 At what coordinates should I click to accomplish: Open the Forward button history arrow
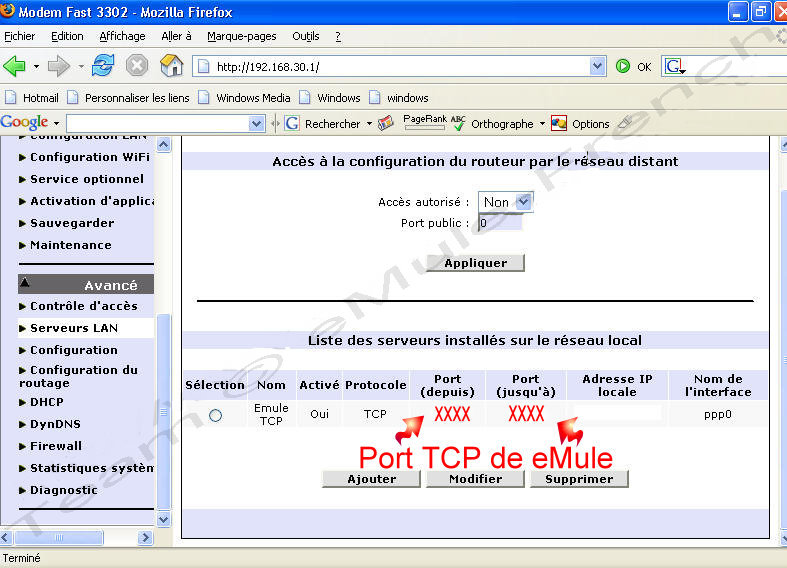(81, 66)
